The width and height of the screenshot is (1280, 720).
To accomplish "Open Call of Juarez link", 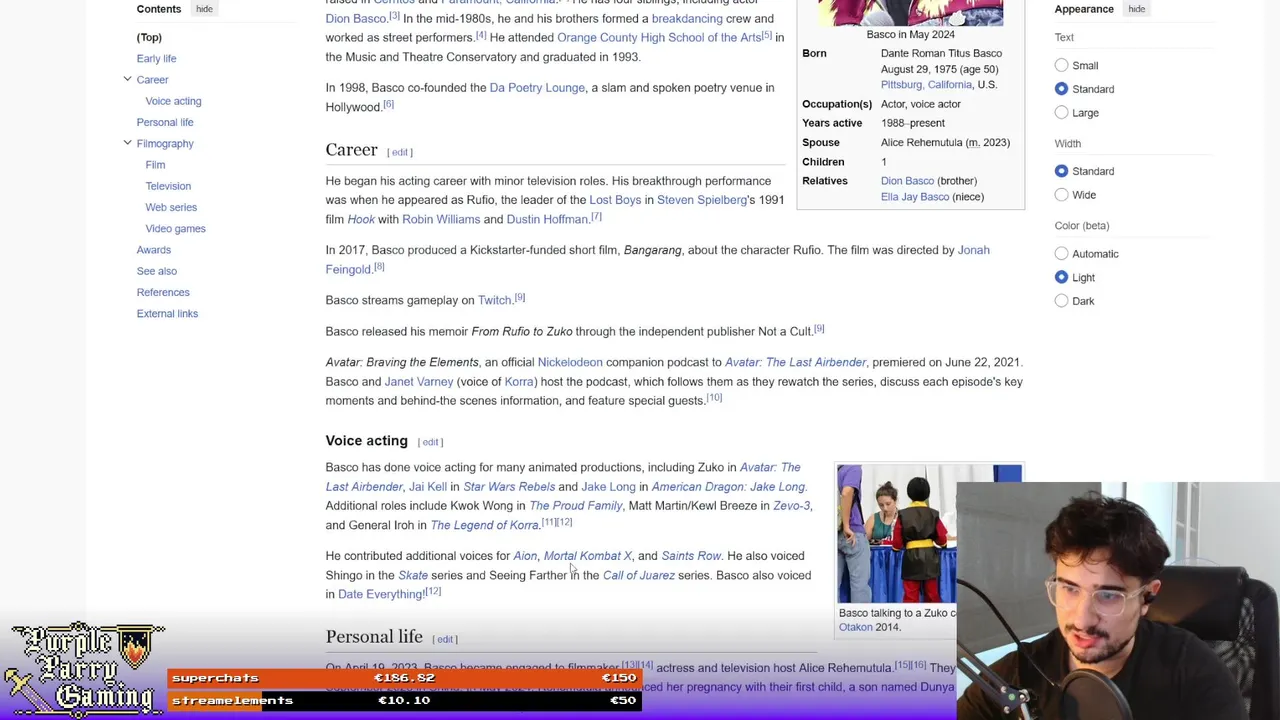I will (639, 576).
